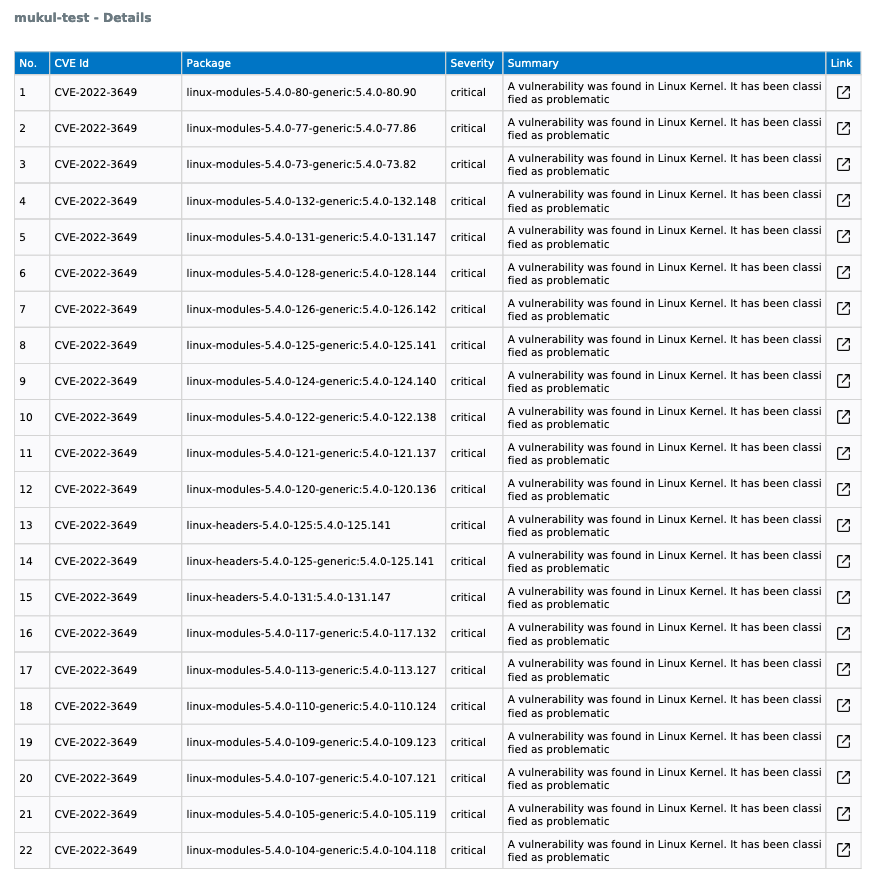Click the summary text in row 17

tap(664, 670)
